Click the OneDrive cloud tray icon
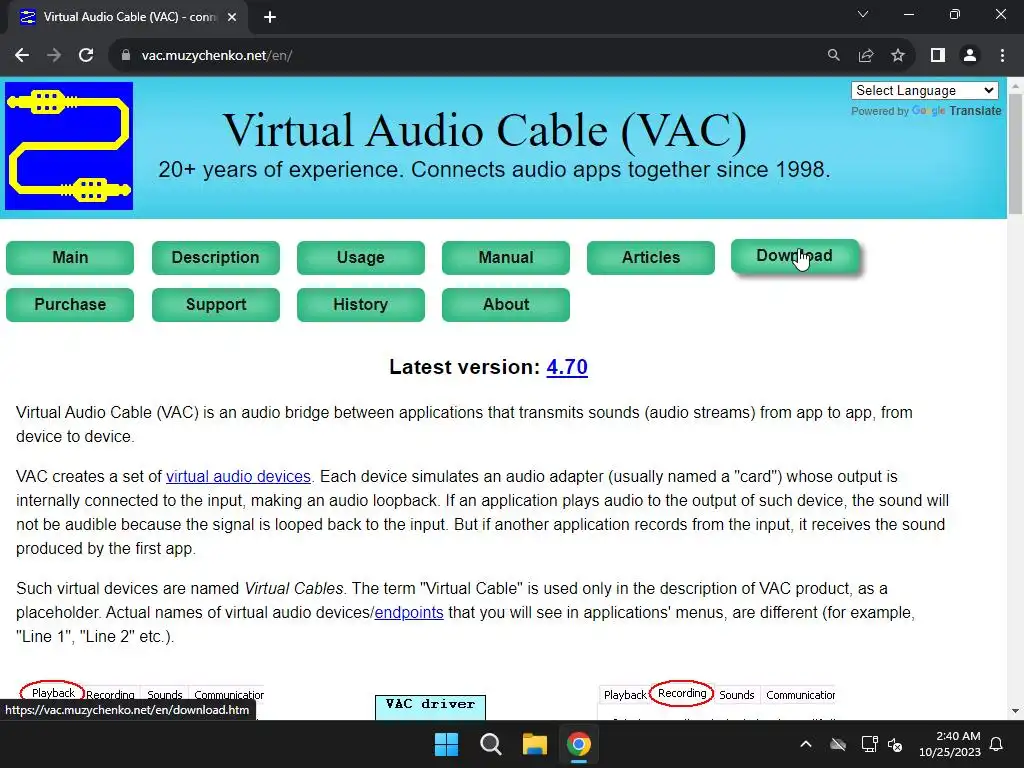Screen dimensions: 1024x768 coord(838,744)
